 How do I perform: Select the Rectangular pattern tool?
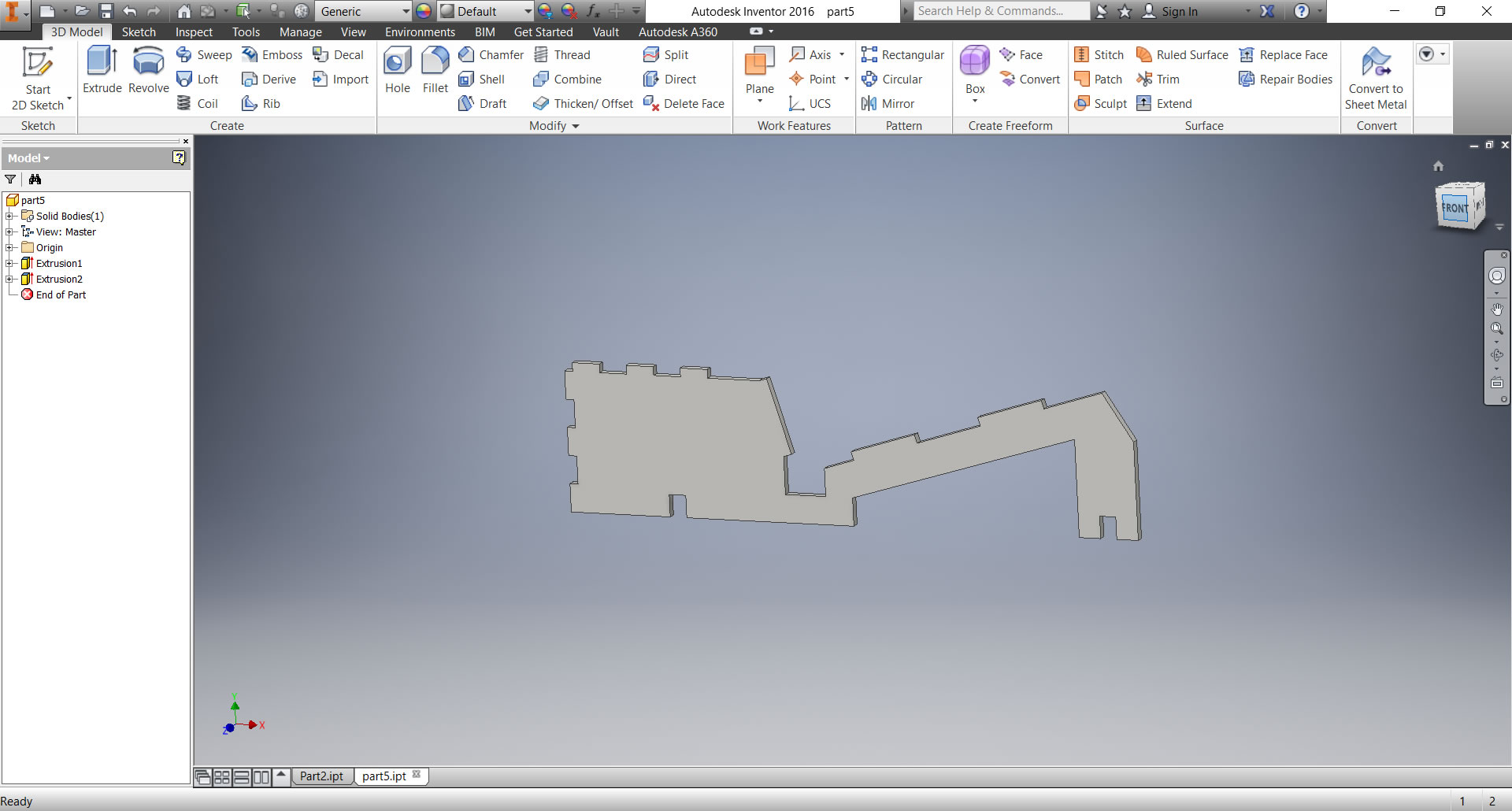[902, 54]
